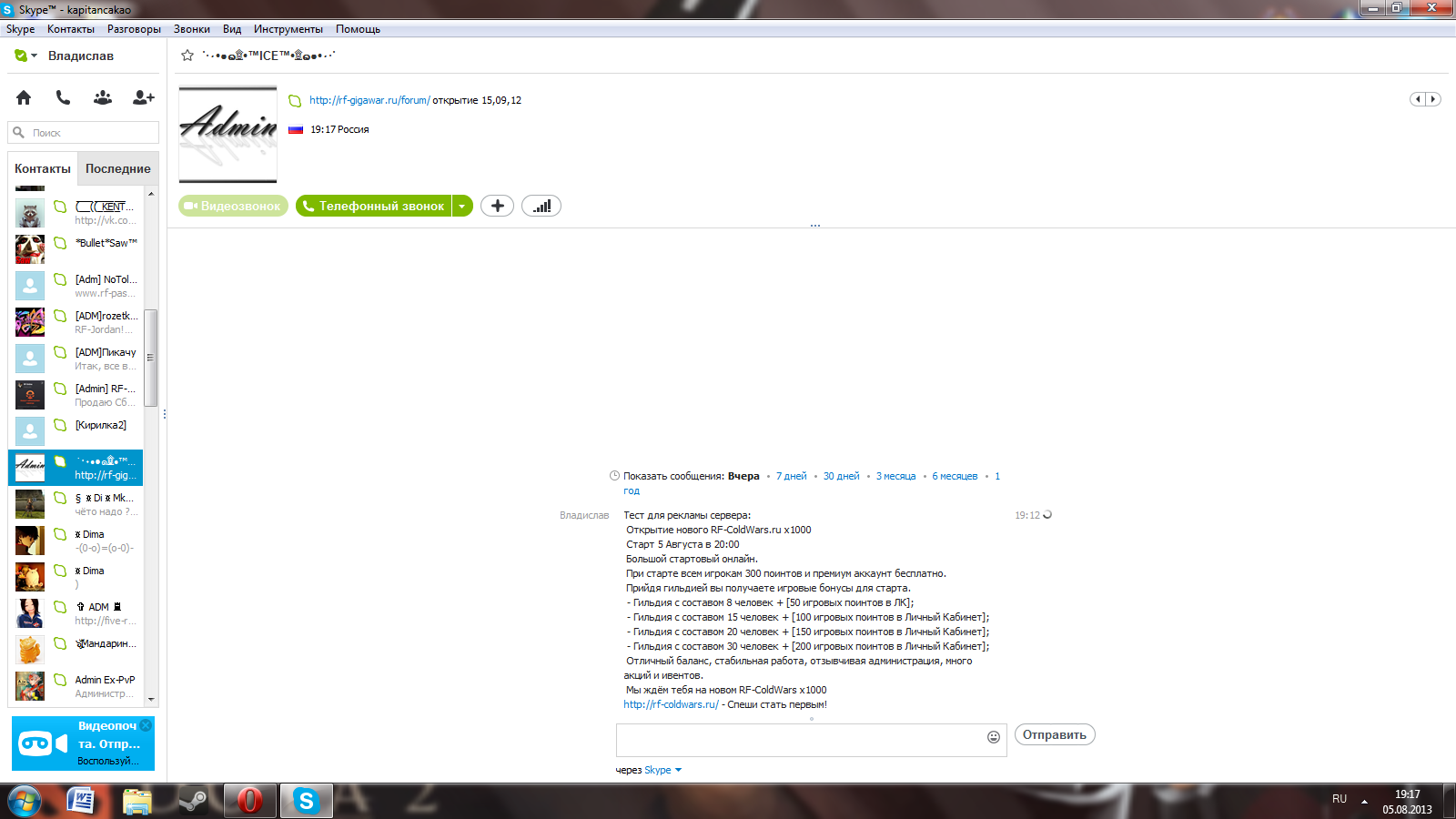
Task: Open Windows Explorer from the taskbar
Action: pyautogui.click(x=136, y=801)
